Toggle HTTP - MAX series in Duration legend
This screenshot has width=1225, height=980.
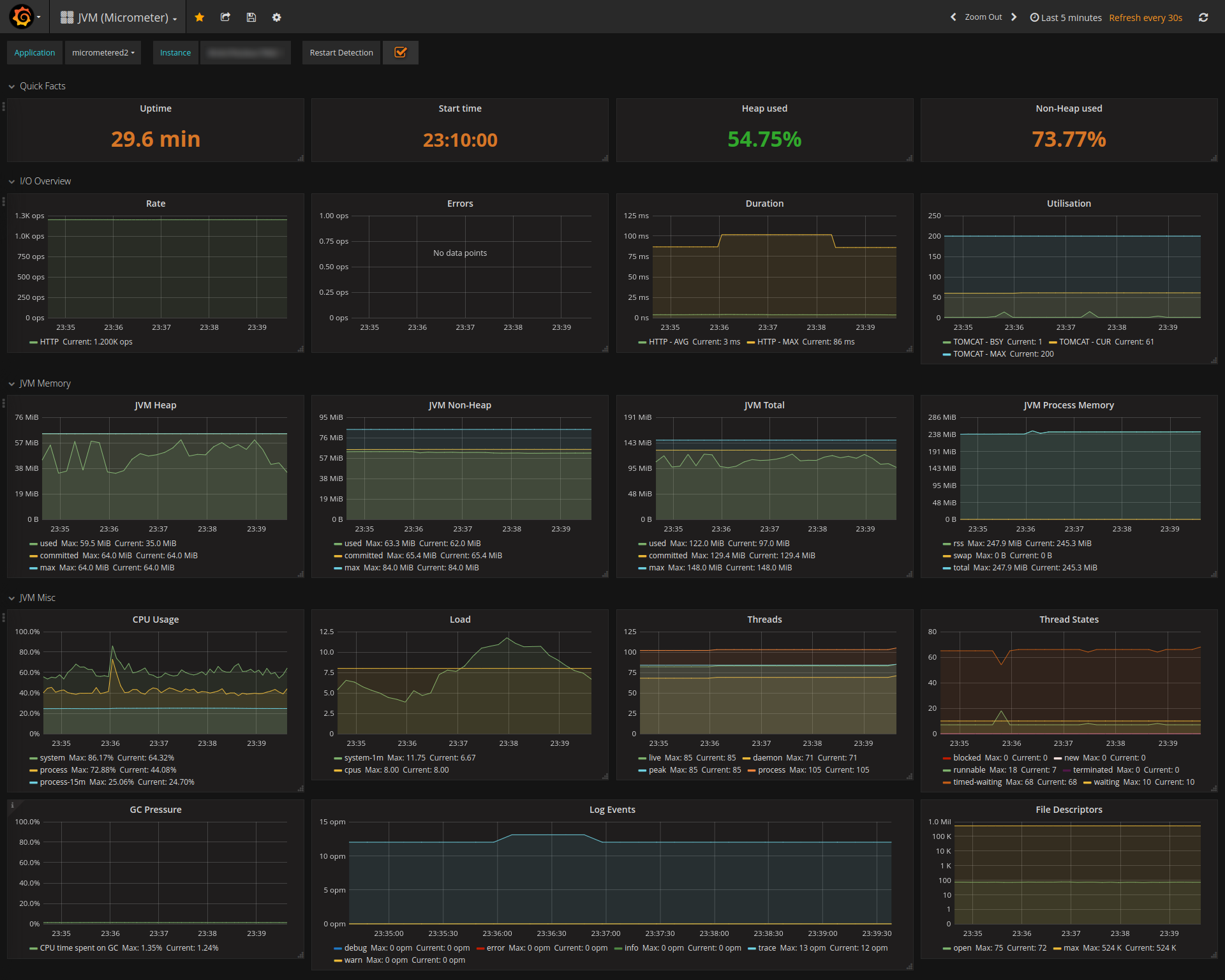[777, 342]
